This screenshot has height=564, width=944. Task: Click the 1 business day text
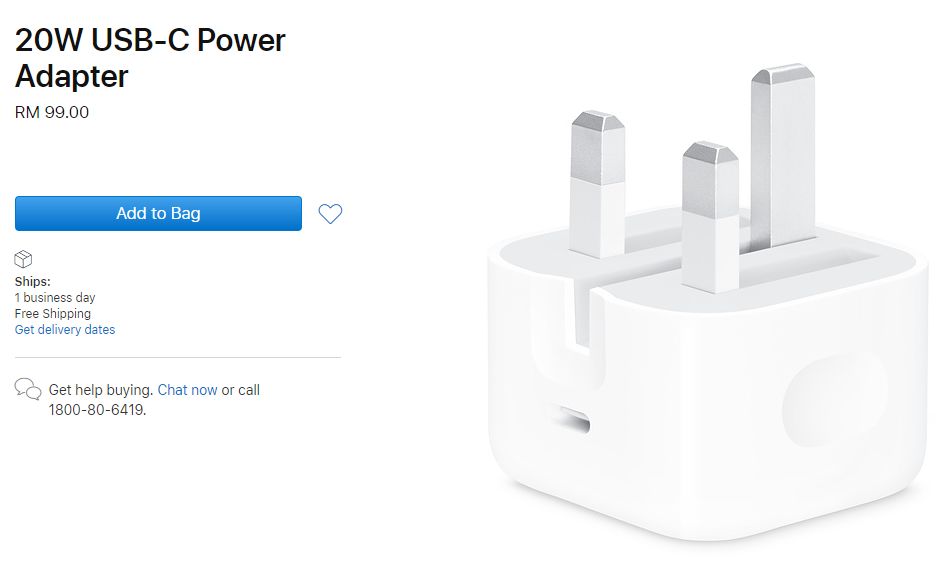tap(55, 297)
